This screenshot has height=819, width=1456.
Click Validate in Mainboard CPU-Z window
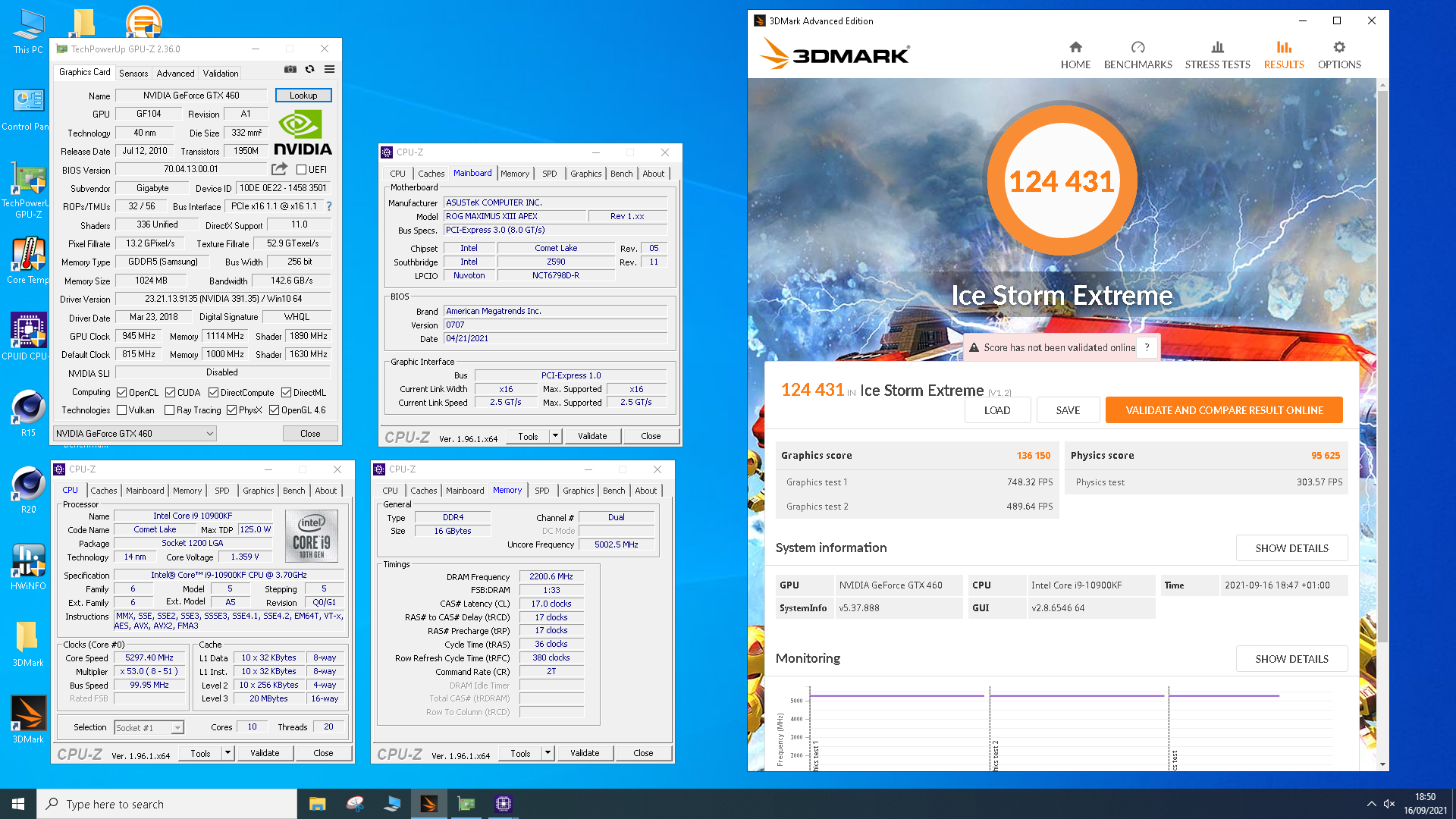click(x=592, y=436)
